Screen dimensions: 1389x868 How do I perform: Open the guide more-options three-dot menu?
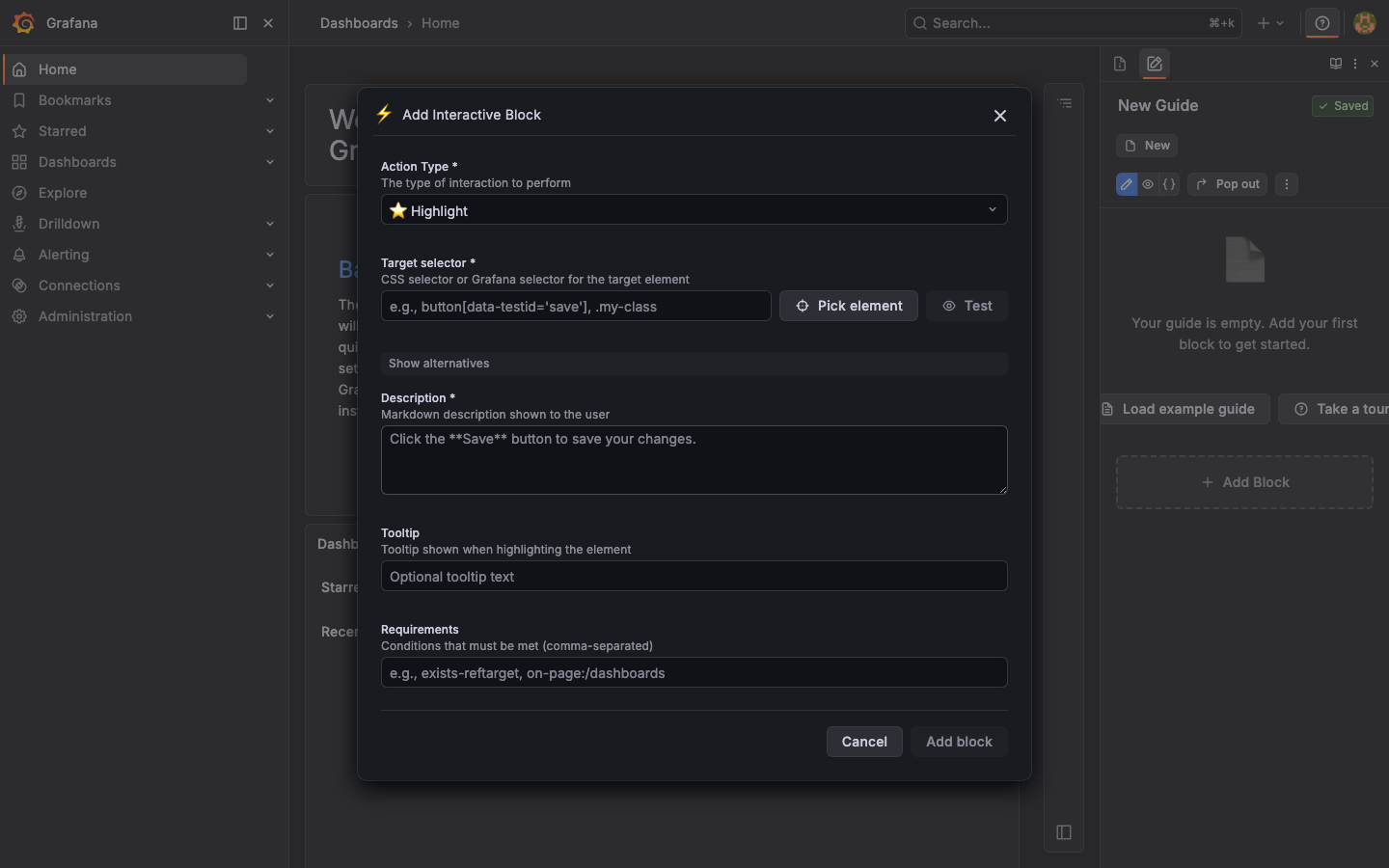[x=1287, y=184]
